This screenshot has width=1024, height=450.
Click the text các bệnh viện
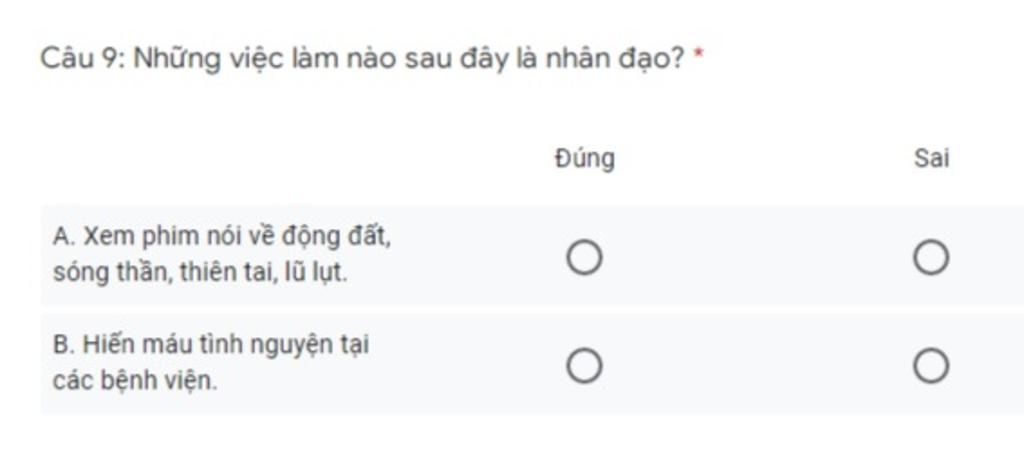(x=135, y=380)
